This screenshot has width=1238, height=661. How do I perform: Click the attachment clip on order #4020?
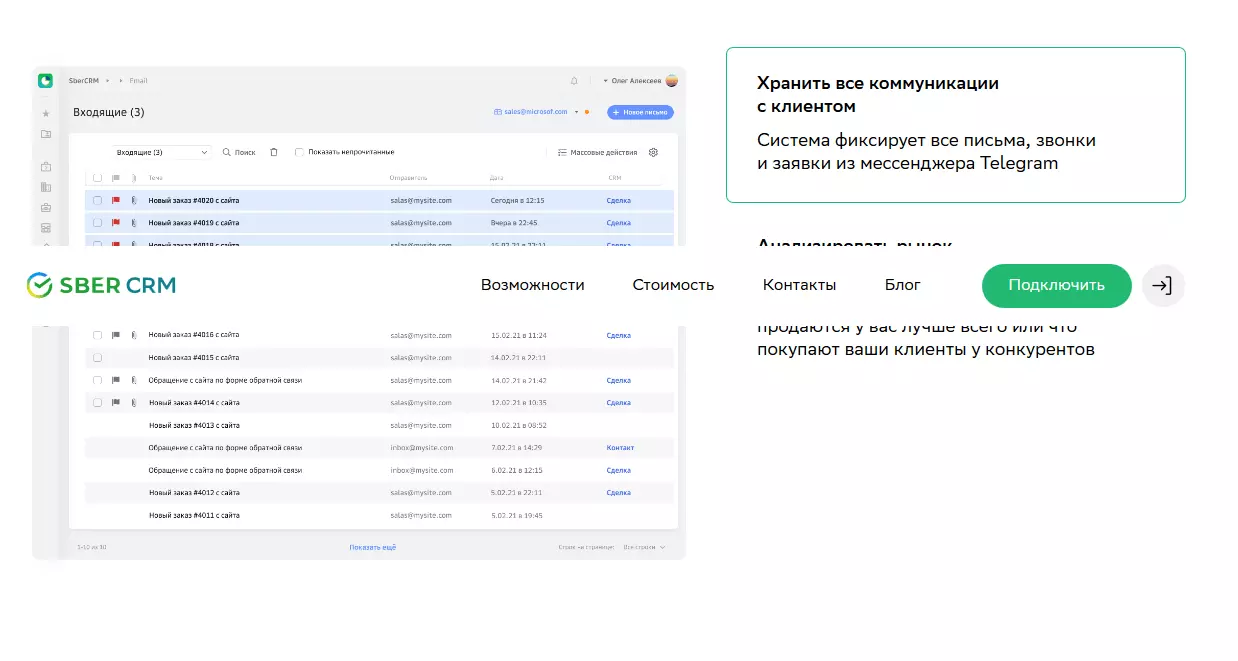(133, 200)
